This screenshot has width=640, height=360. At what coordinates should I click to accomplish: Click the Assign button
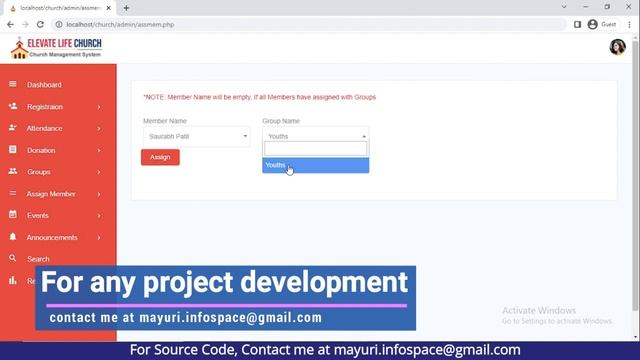tap(160, 157)
